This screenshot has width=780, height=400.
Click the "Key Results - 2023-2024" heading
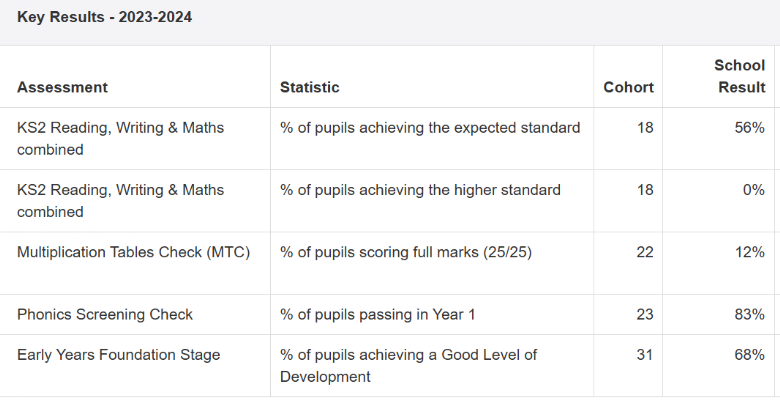coord(104,17)
